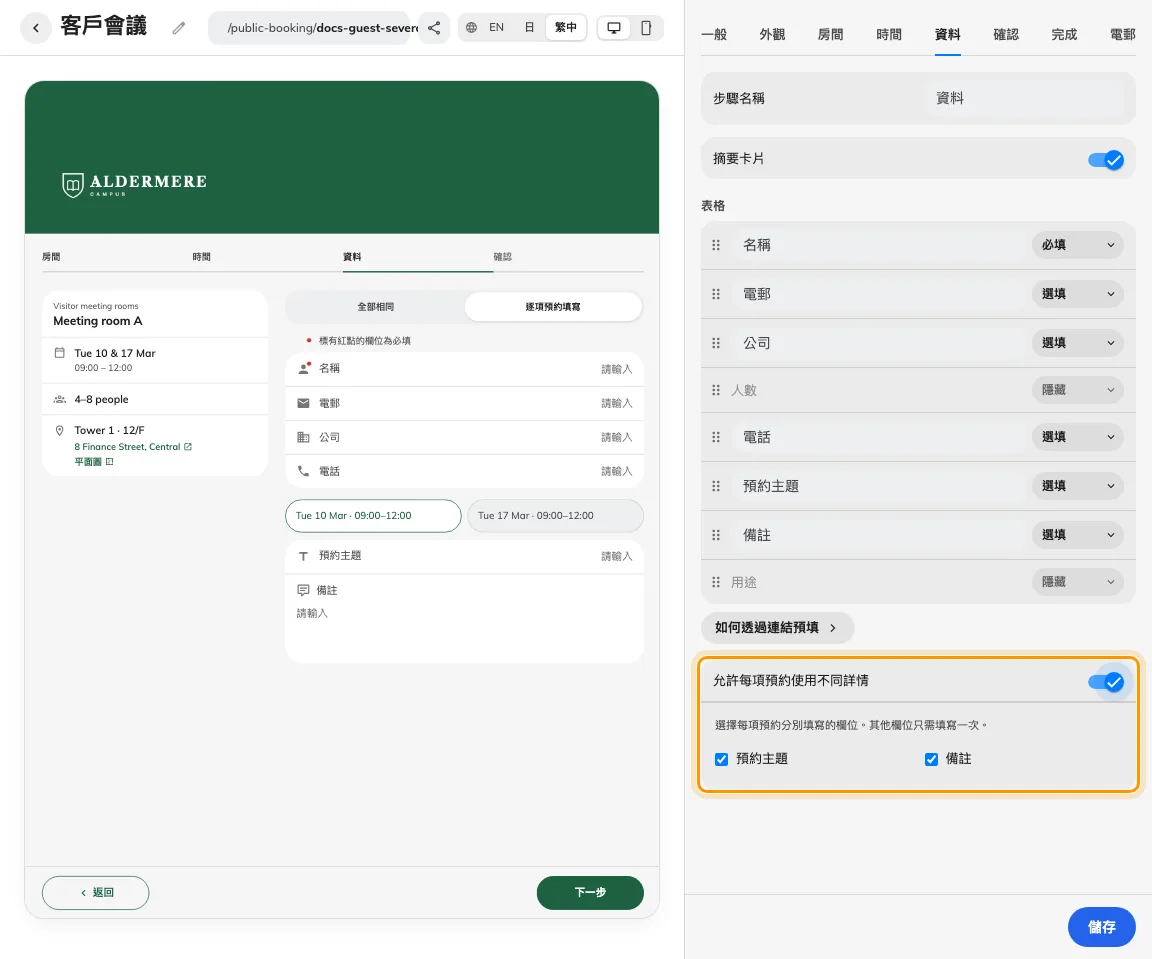
Task: Click the back arrow beside 客戶會議
Action: pos(36,28)
